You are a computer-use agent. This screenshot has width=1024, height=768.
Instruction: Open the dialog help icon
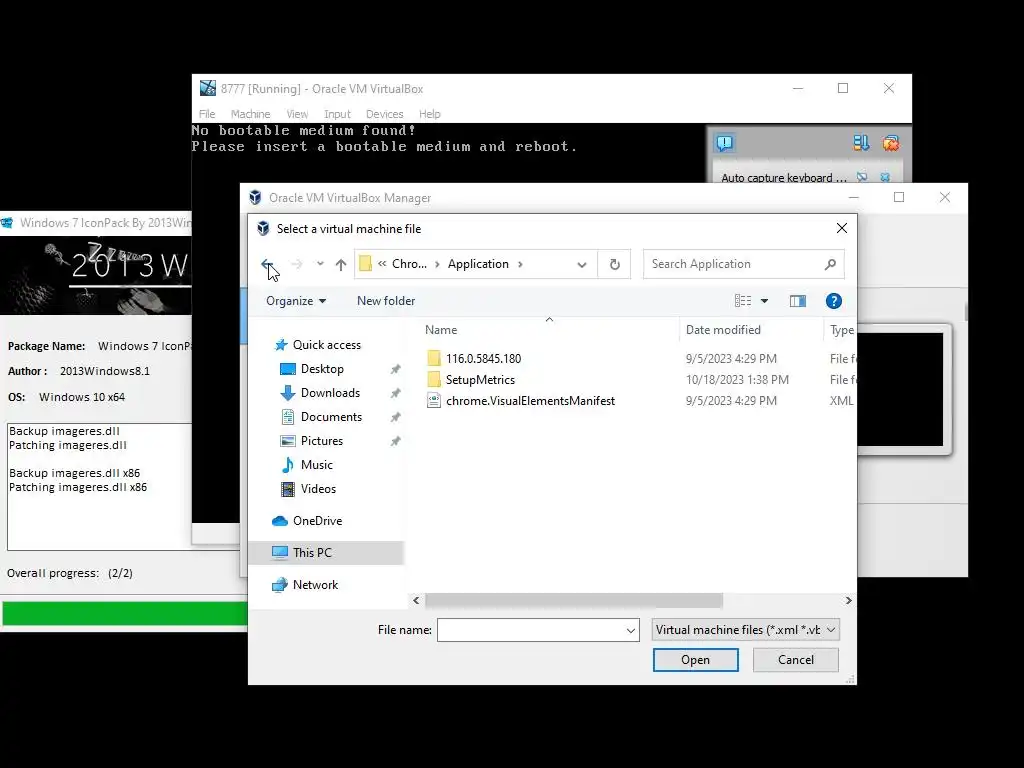(x=833, y=300)
